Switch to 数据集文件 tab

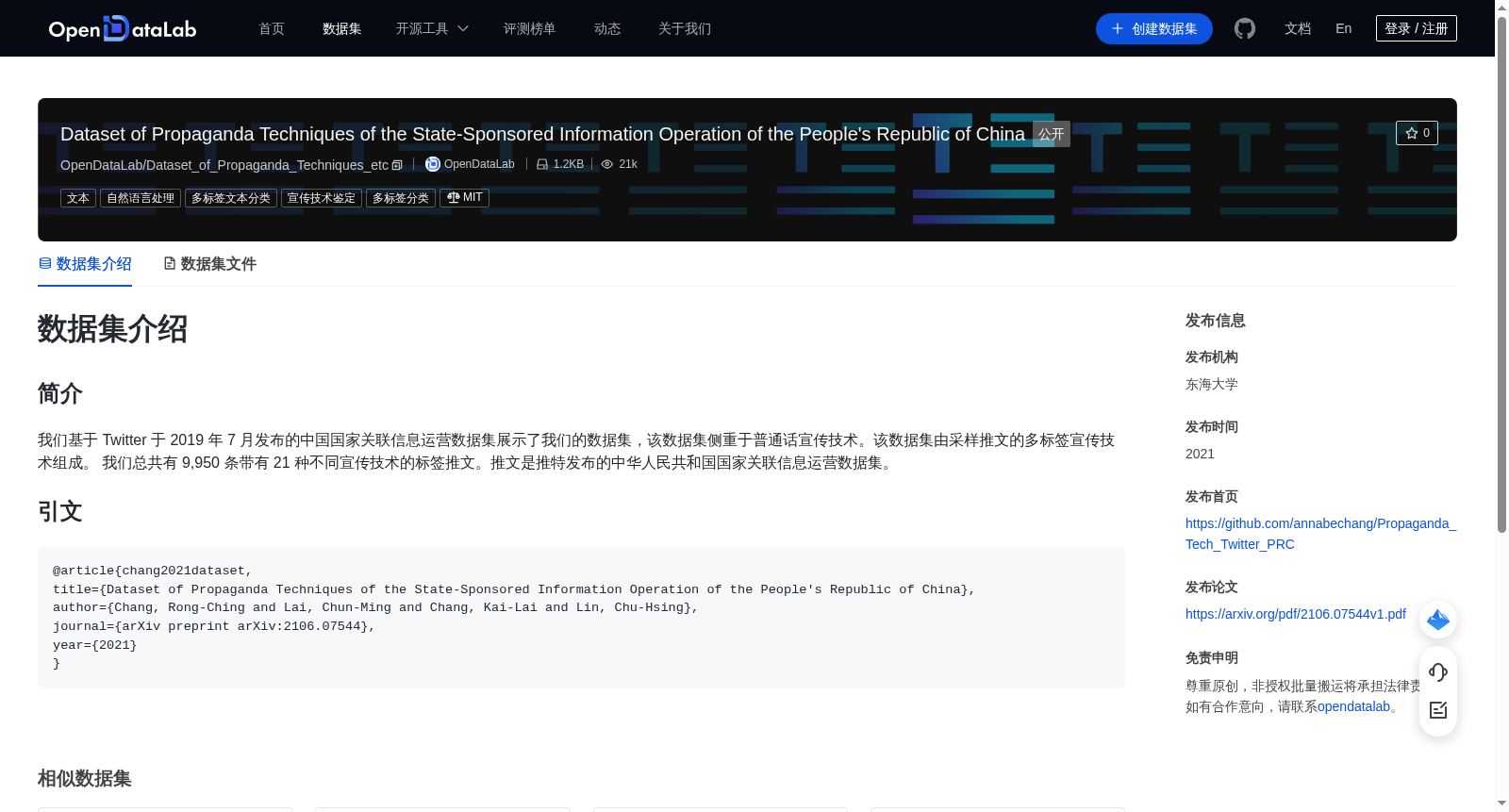pos(209,264)
